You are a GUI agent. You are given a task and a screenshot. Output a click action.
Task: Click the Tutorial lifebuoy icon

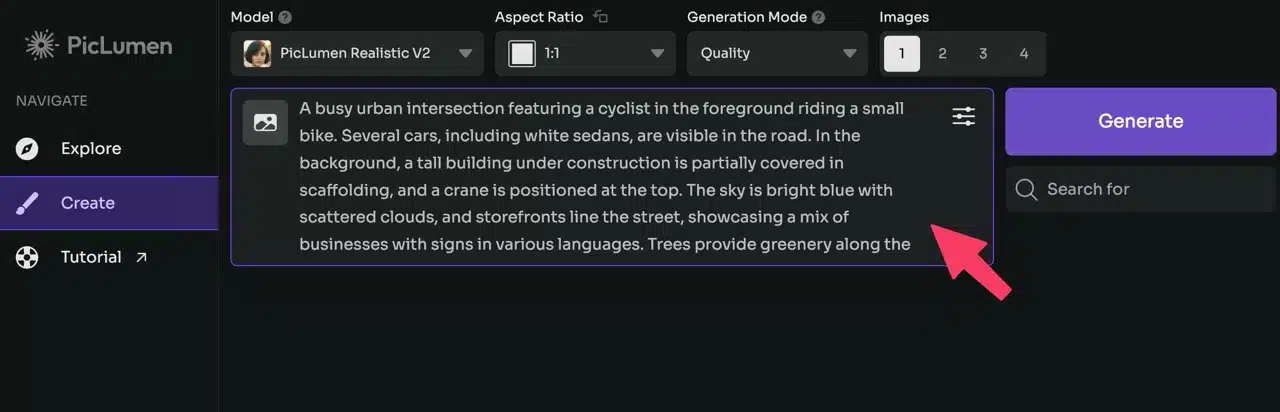[x=27, y=257]
